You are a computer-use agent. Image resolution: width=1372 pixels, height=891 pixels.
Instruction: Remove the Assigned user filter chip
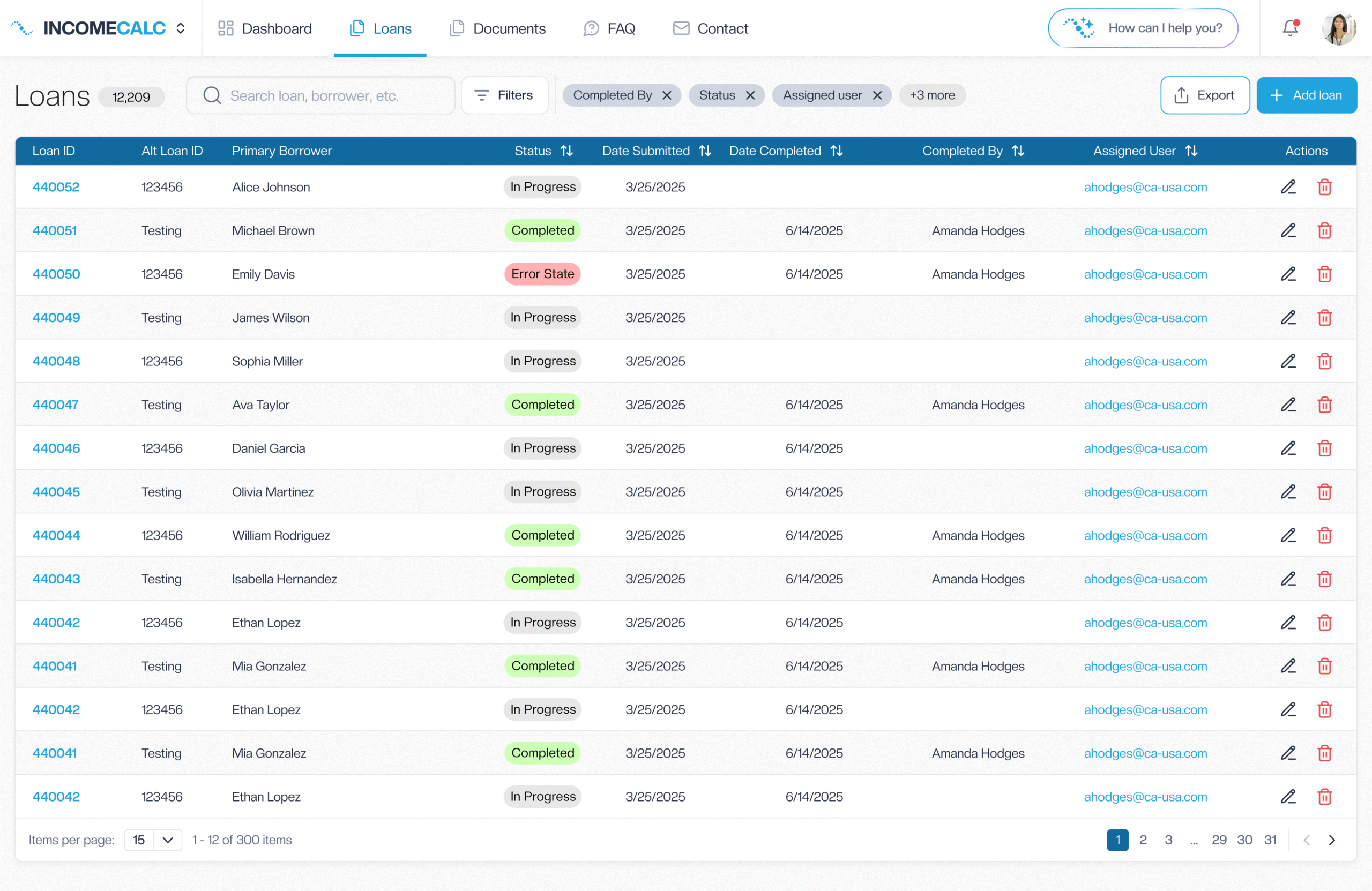877,95
